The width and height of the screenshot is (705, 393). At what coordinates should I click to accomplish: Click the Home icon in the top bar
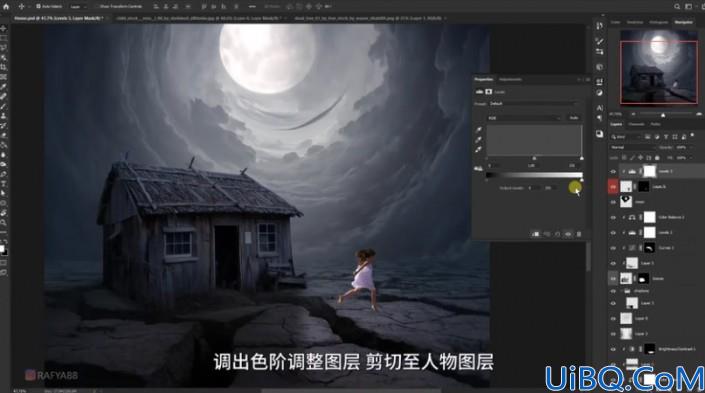tap(6, 7)
